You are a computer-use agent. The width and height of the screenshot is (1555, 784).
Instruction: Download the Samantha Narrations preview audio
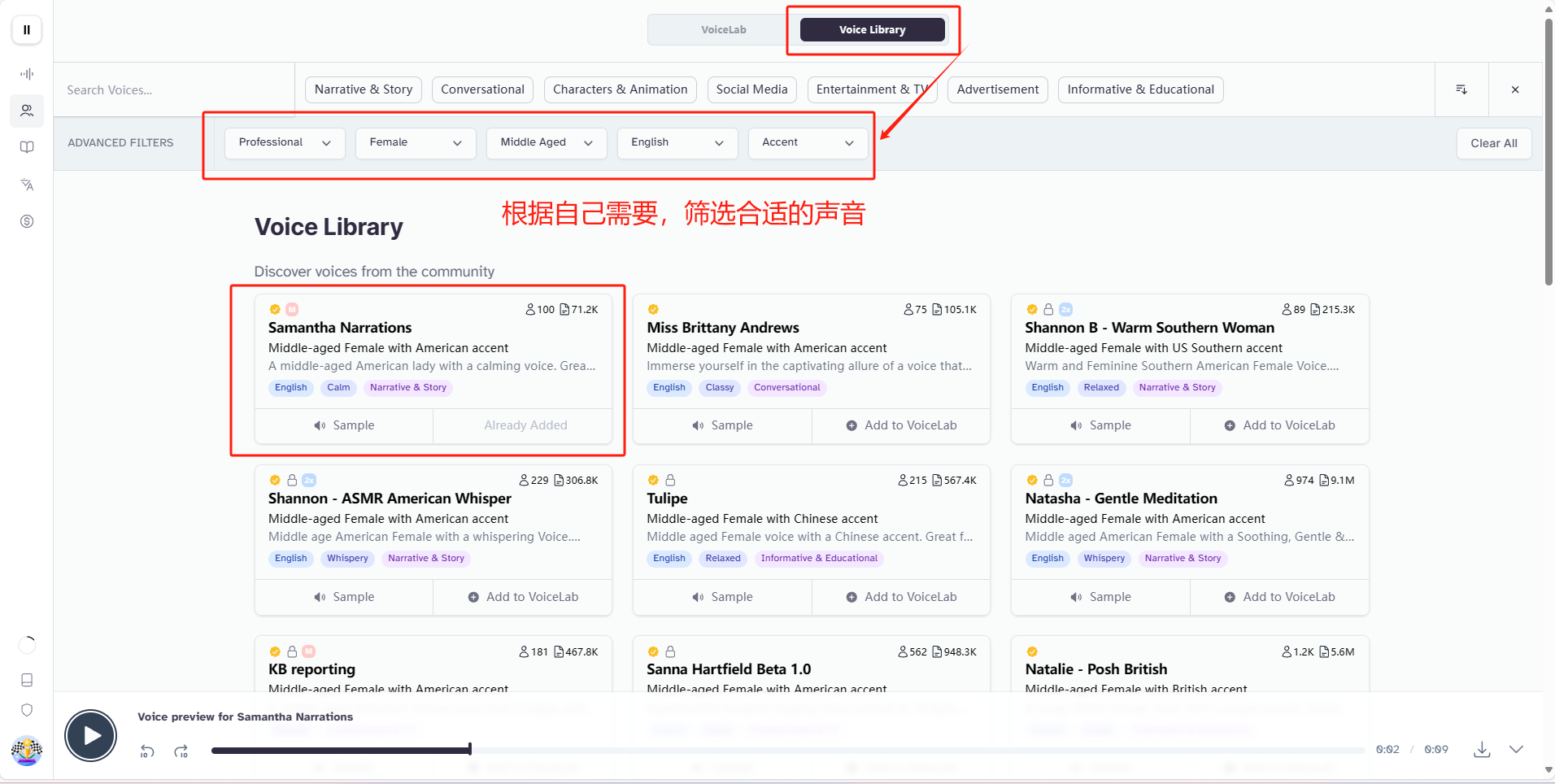(1482, 749)
